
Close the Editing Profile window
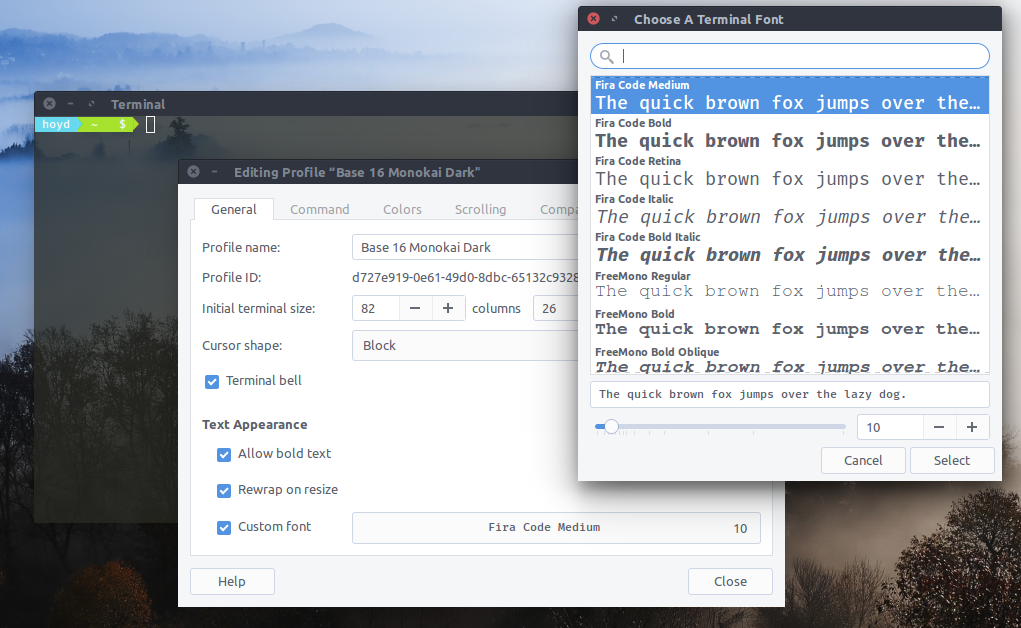click(x=193, y=172)
